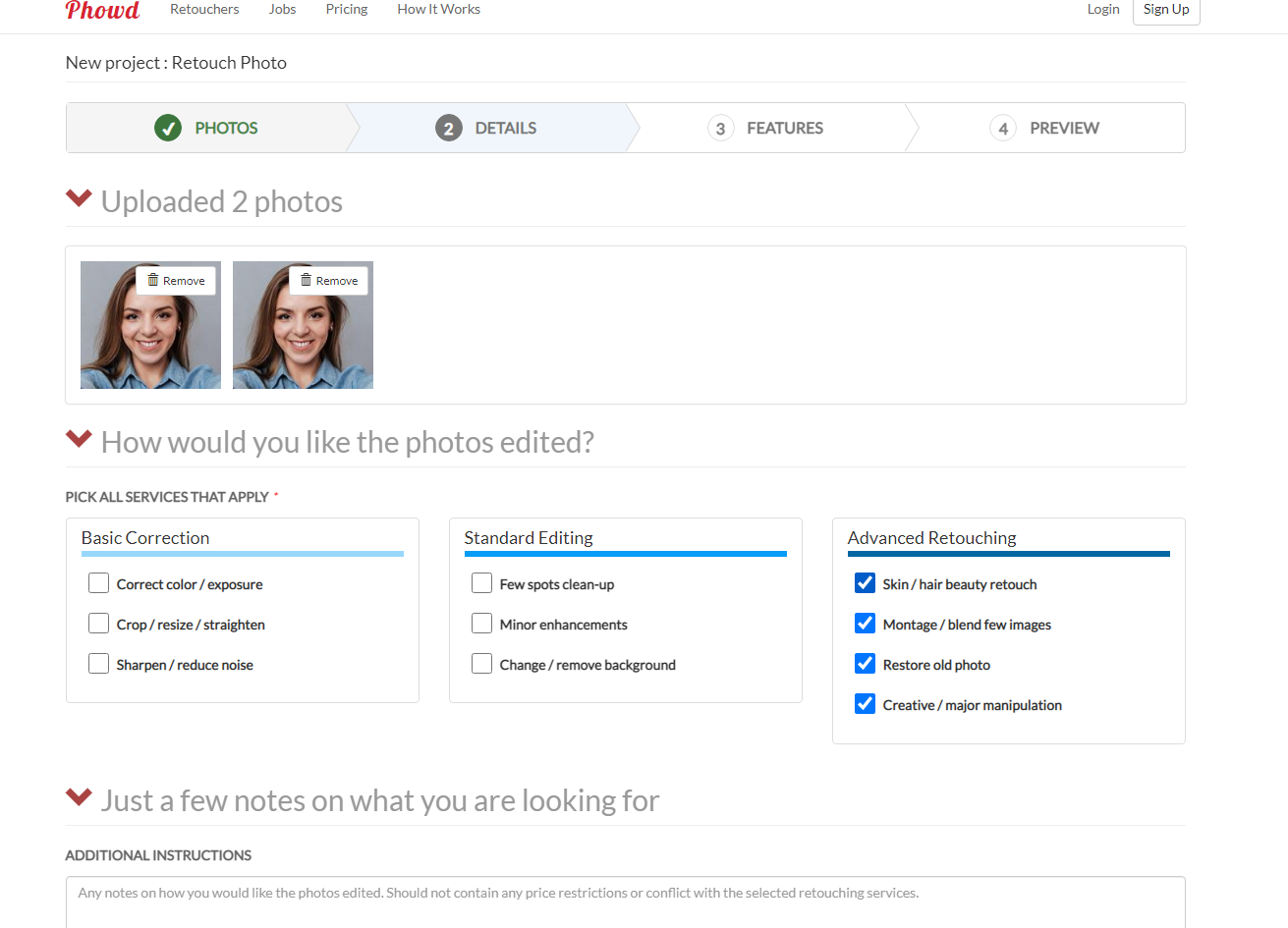The height and width of the screenshot is (928, 1288).
Task: Disable Restore old photo checkbox
Action: (x=865, y=664)
